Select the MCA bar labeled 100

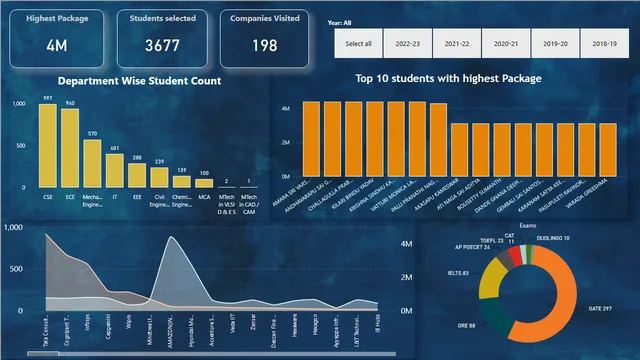pos(204,183)
